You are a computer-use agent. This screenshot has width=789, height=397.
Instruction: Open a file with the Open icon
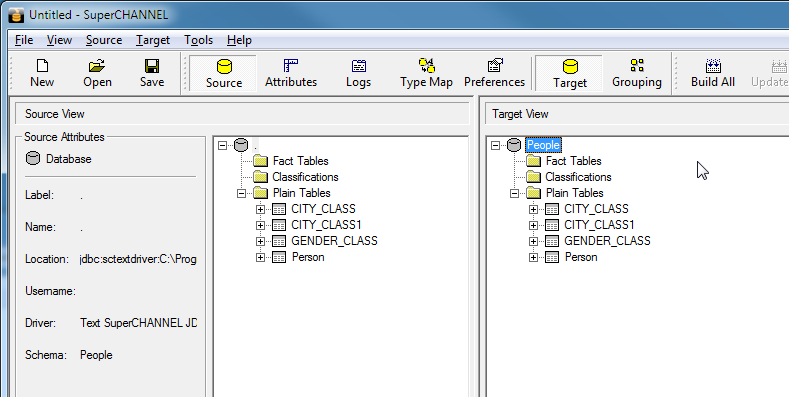(x=97, y=73)
